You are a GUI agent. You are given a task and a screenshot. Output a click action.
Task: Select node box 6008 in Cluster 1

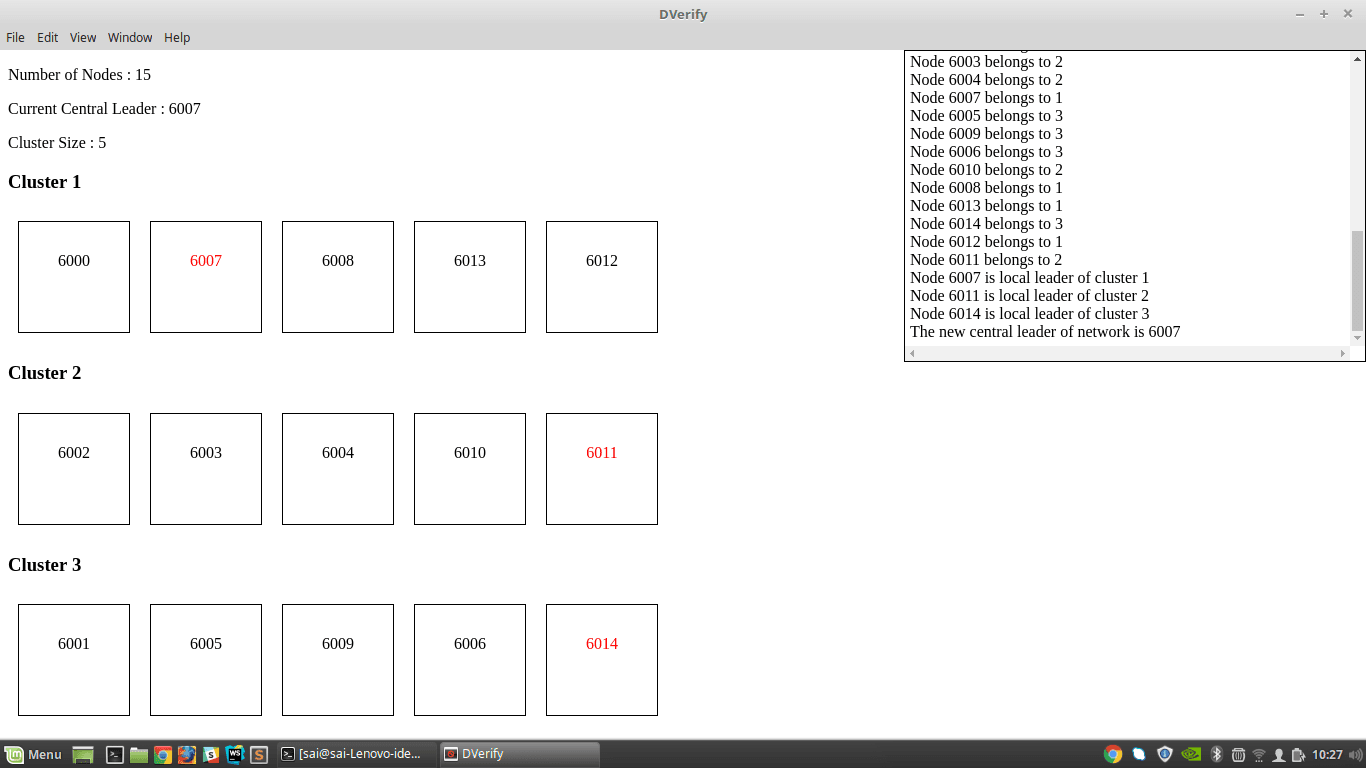click(338, 277)
